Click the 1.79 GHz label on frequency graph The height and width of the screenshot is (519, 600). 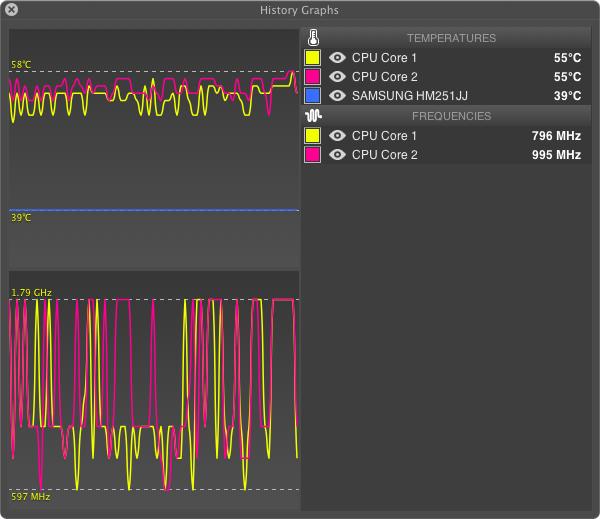click(x=31, y=292)
